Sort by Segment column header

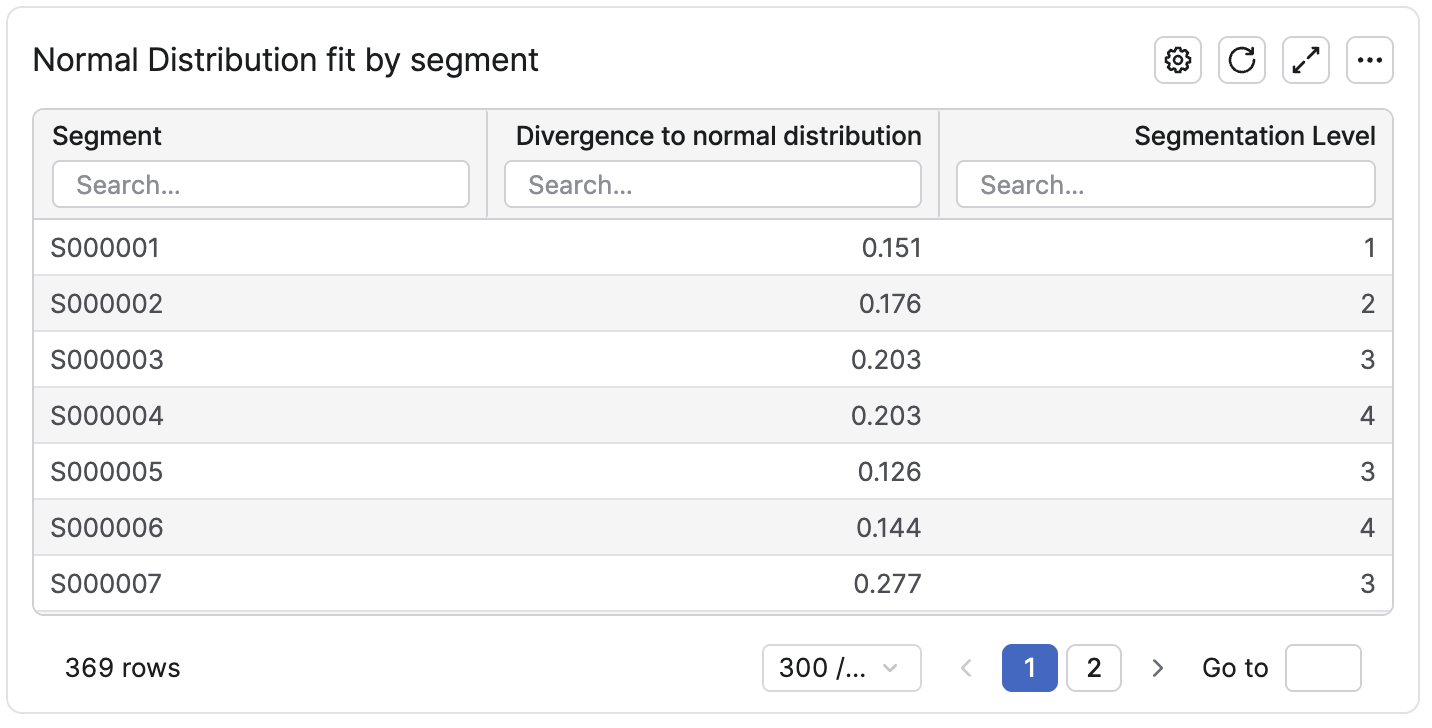click(x=107, y=136)
